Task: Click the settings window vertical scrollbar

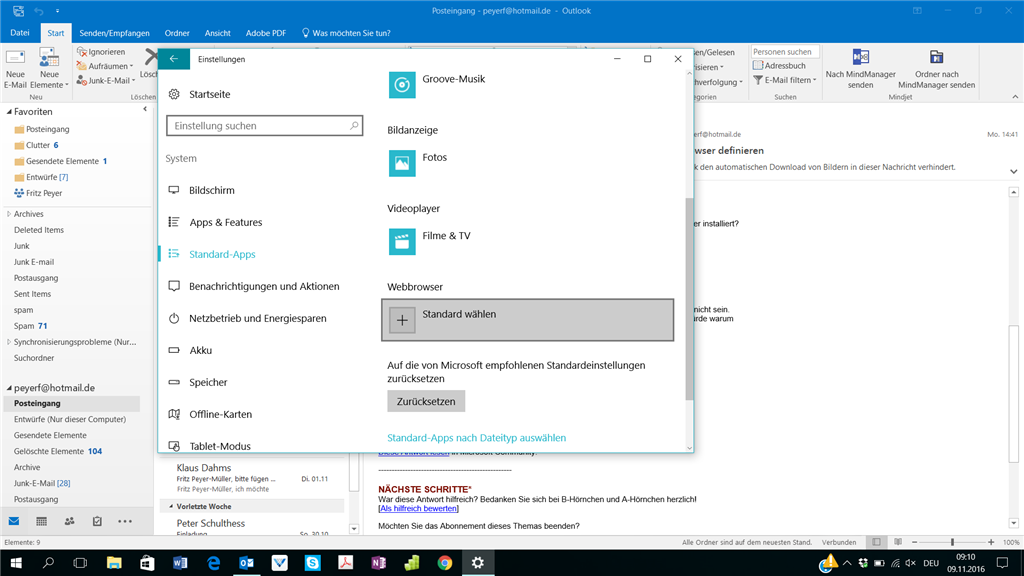Action: click(x=689, y=299)
